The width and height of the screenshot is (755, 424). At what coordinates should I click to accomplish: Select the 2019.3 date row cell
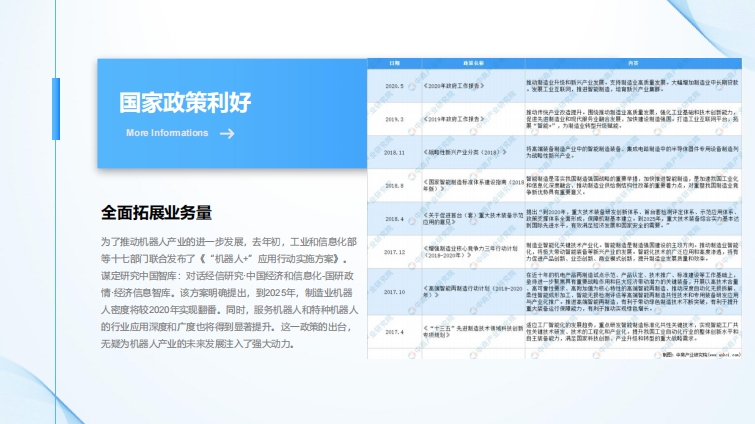(394, 119)
